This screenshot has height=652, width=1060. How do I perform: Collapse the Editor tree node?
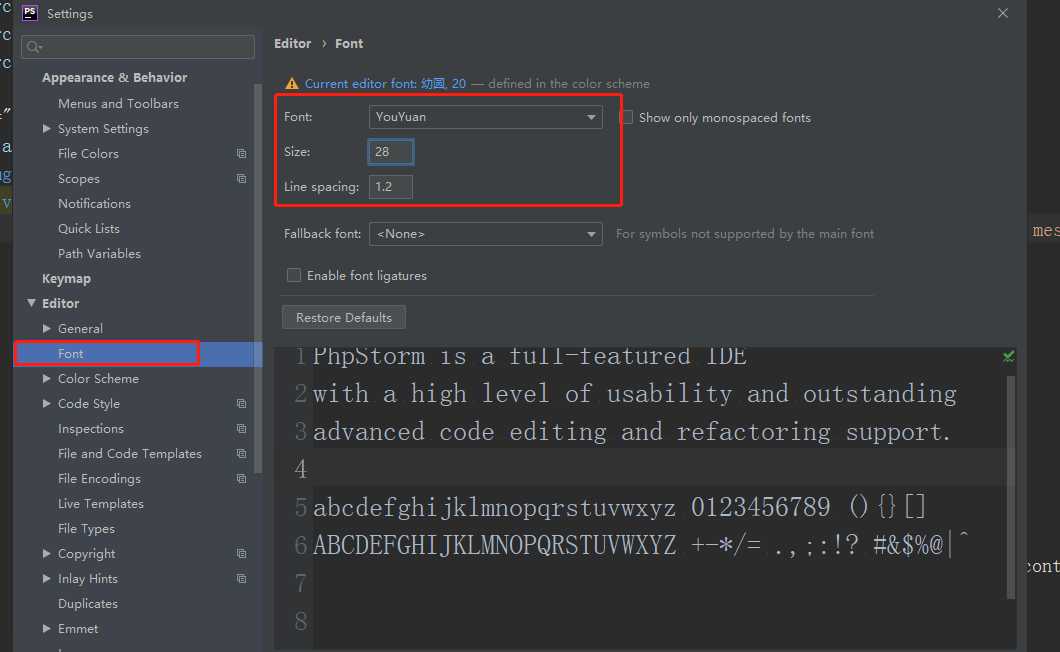(x=31, y=303)
